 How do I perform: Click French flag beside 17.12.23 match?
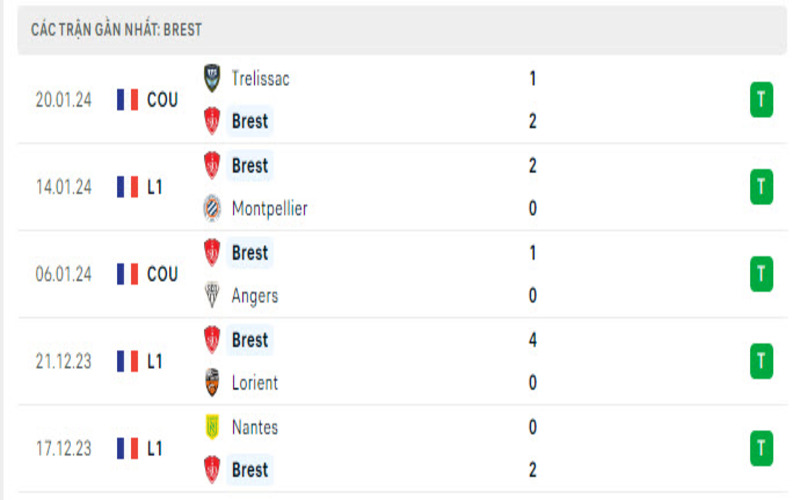(x=127, y=449)
